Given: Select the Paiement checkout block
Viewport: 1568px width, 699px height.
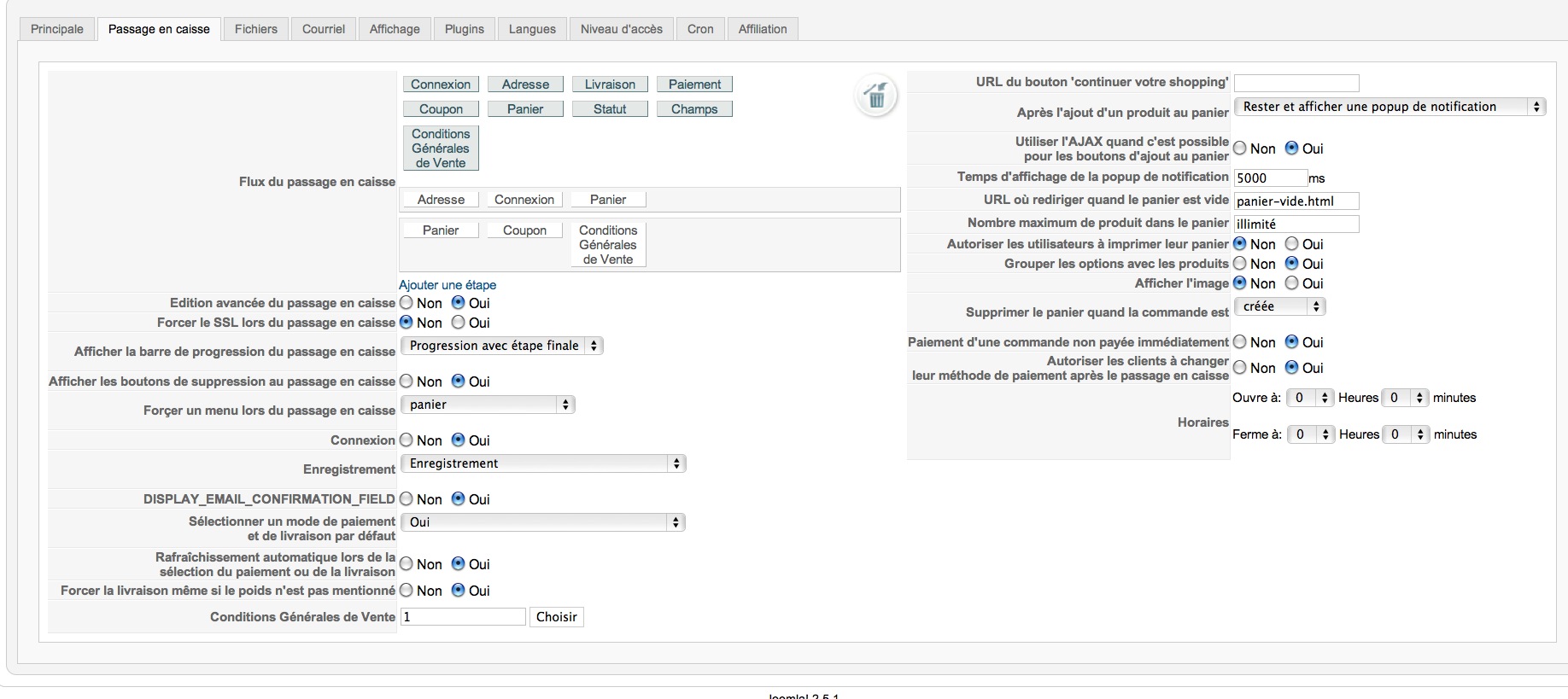Looking at the screenshot, I should point(694,84).
